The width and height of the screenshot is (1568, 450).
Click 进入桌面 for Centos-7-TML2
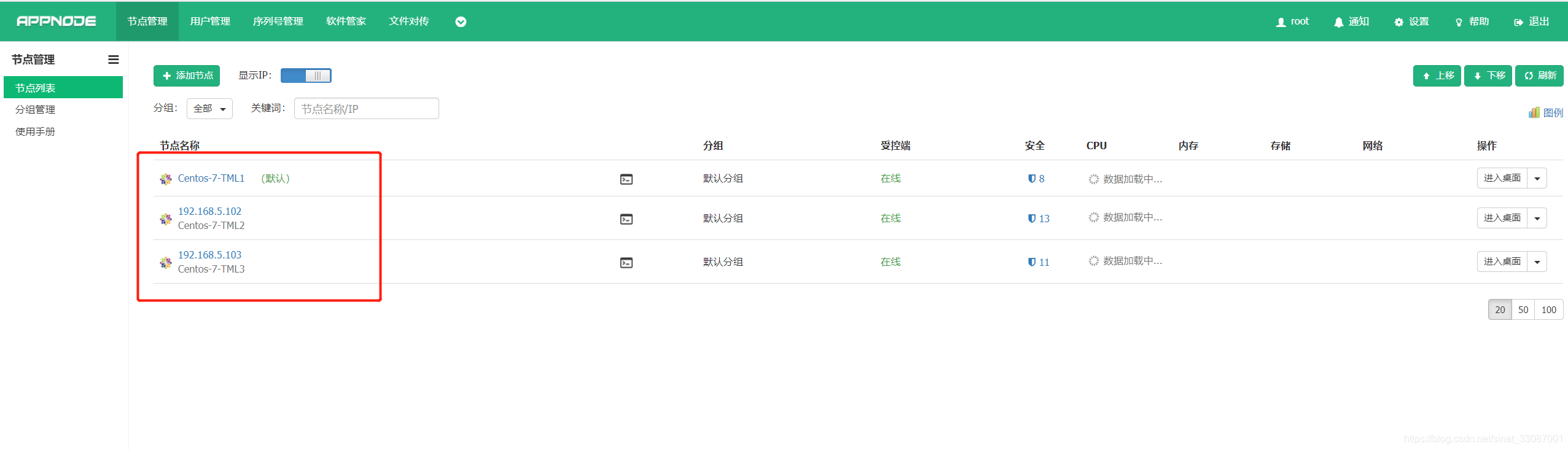pyautogui.click(x=1502, y=218)
